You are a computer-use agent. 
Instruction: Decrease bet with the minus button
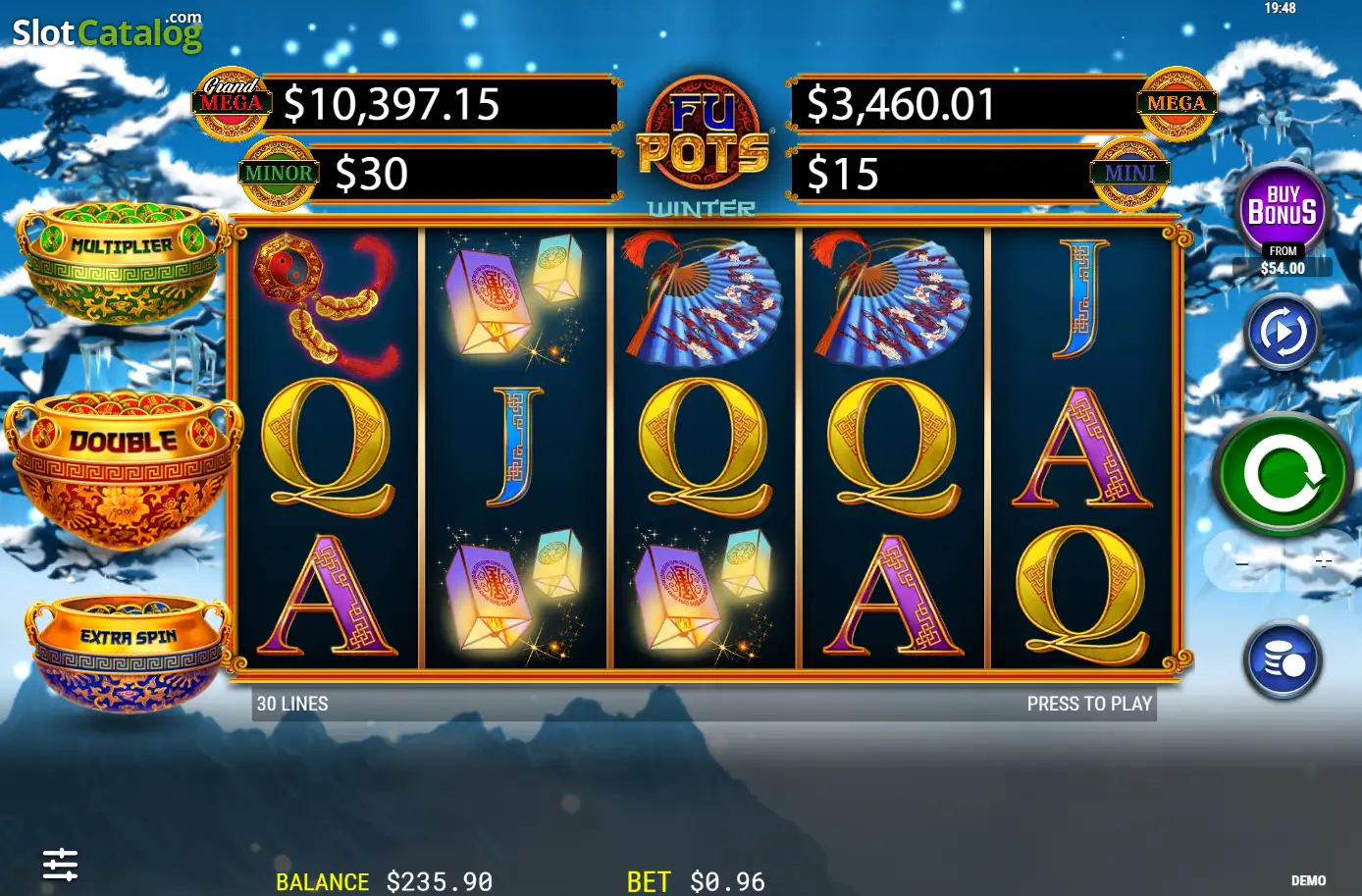click(x=1242, y=562)
